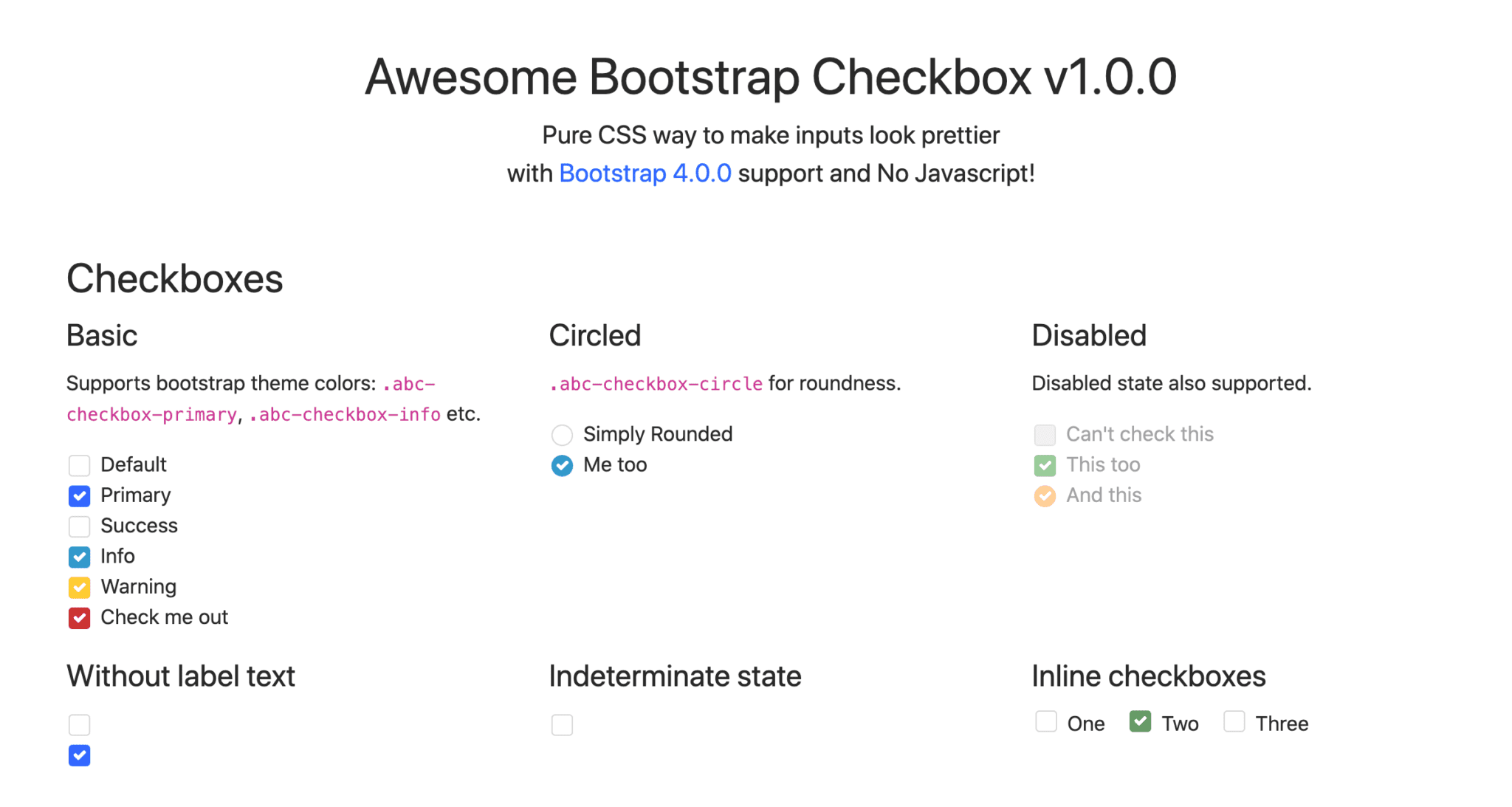The image size is (1512, 807).
Task: Toggle the indeterminate state checkbox
Action: (x=562, y=725)
